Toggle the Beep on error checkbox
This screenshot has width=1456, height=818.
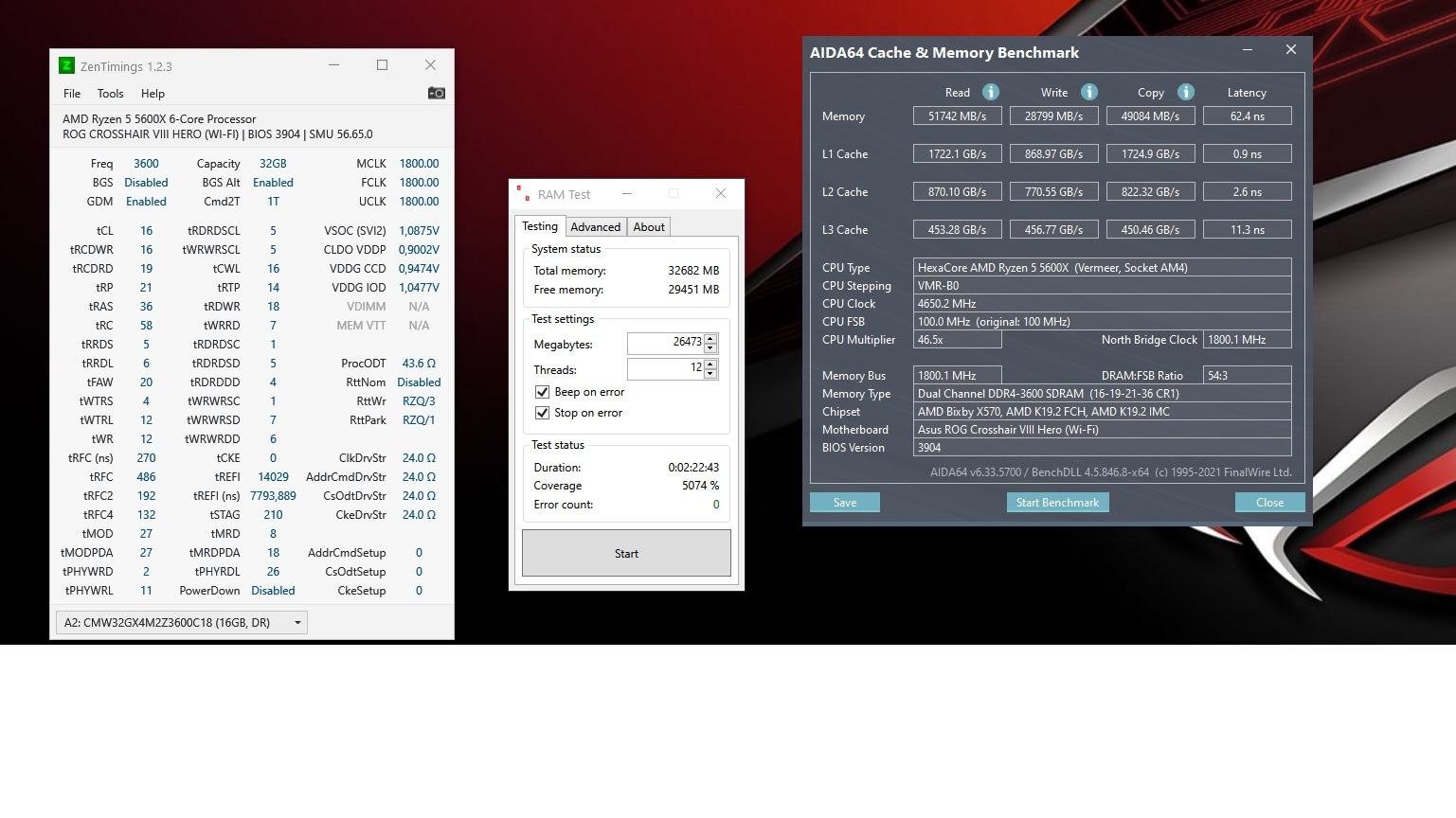[x=542, y=392]
